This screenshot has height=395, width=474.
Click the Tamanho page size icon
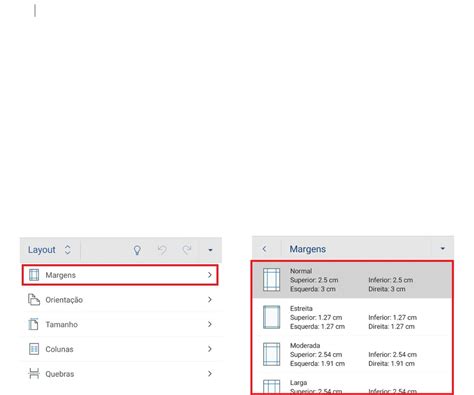(x=33, y=324)
